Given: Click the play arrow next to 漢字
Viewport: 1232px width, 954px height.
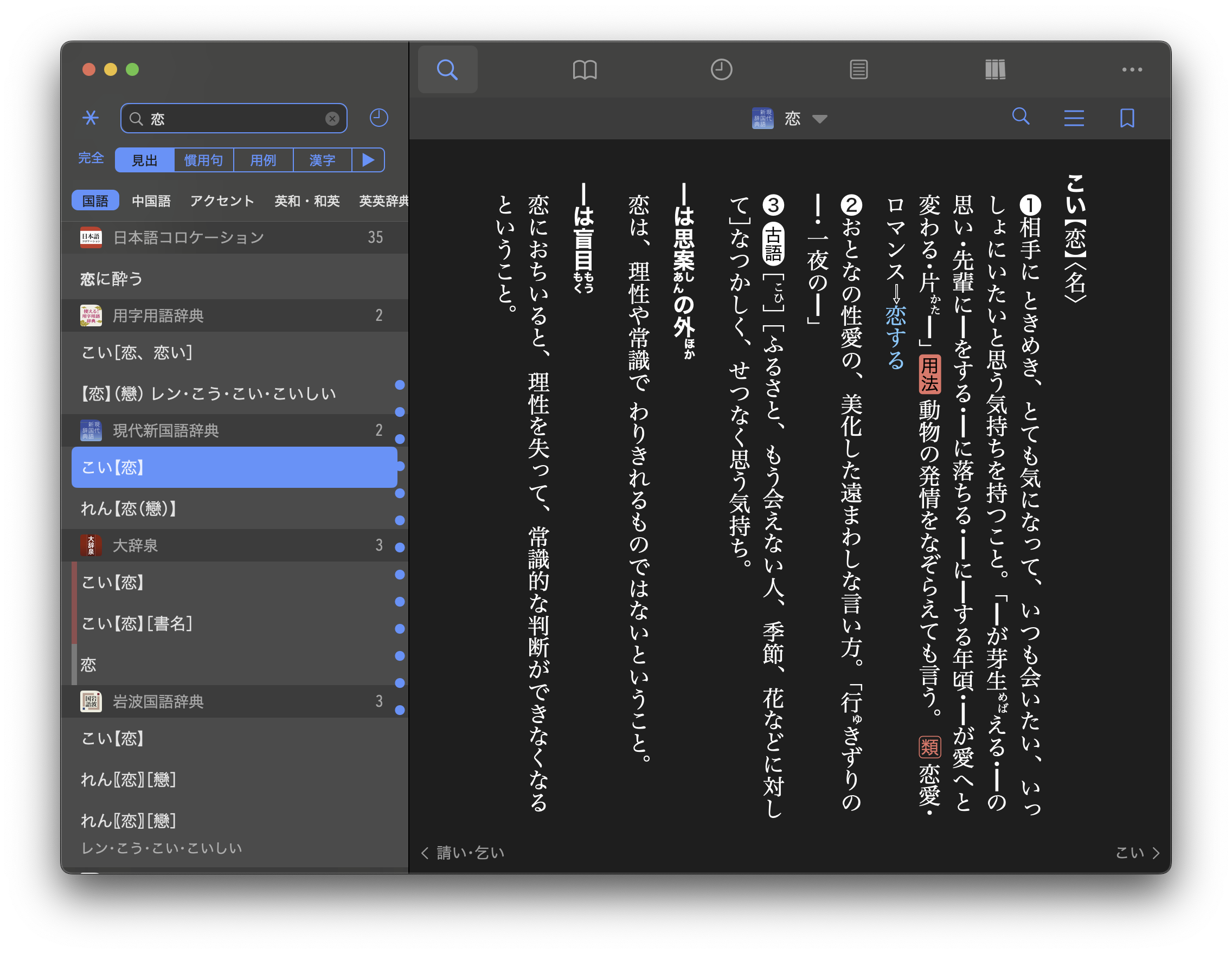Looking at the screenshot, I should 368,160.
